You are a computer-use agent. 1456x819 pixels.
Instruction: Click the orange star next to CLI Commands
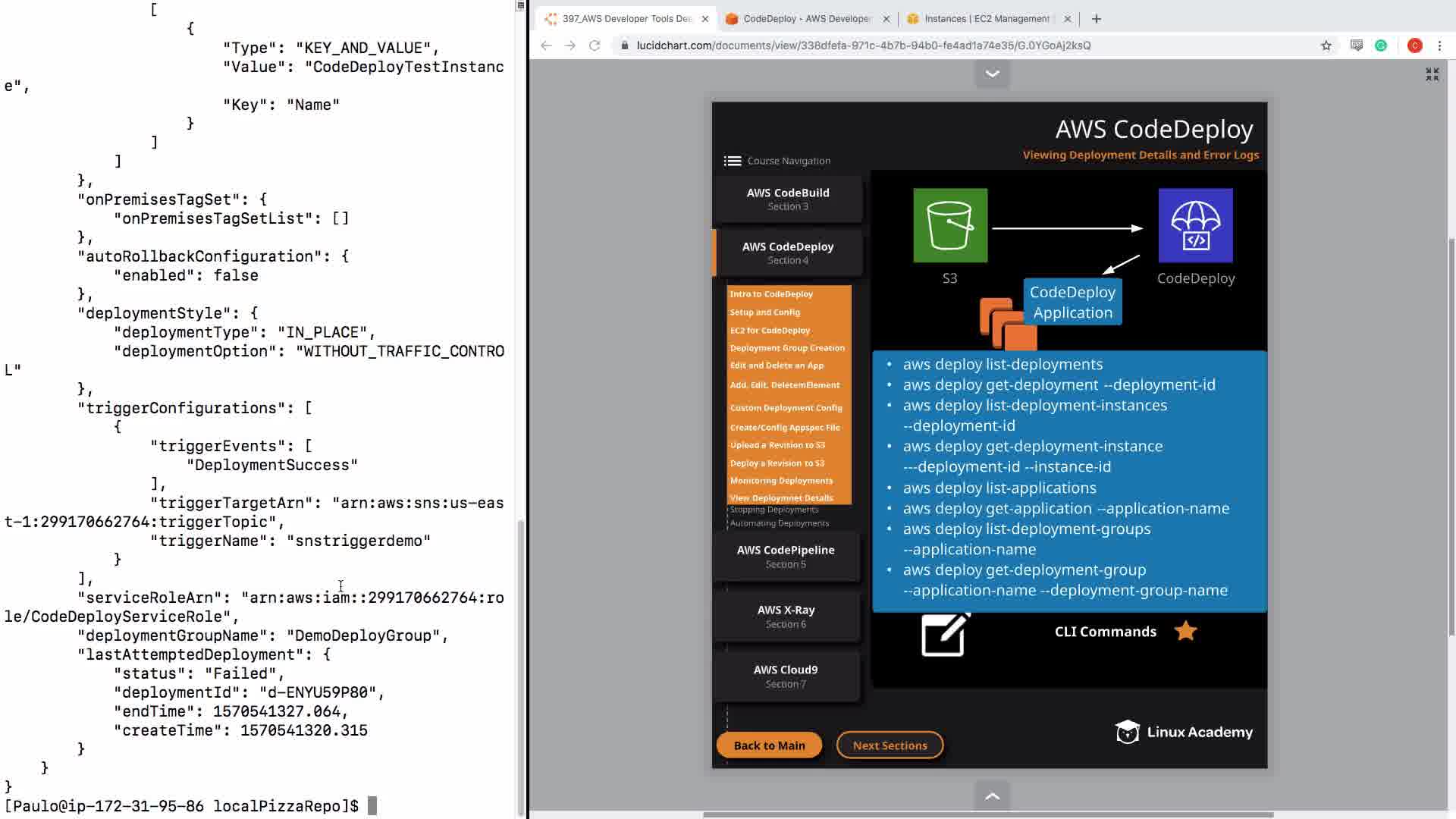(x=1185, y=631)
